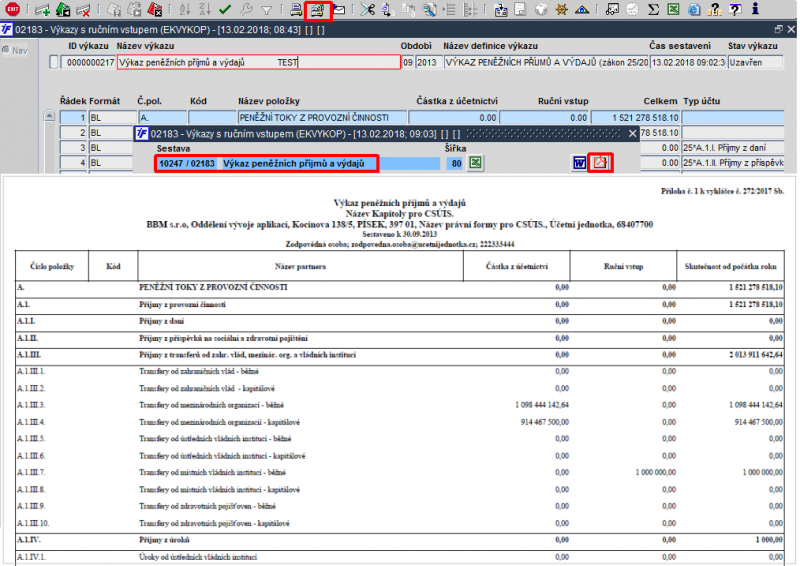
Task: Click the highlighted print report icon in toolbar
Action: 317,11
